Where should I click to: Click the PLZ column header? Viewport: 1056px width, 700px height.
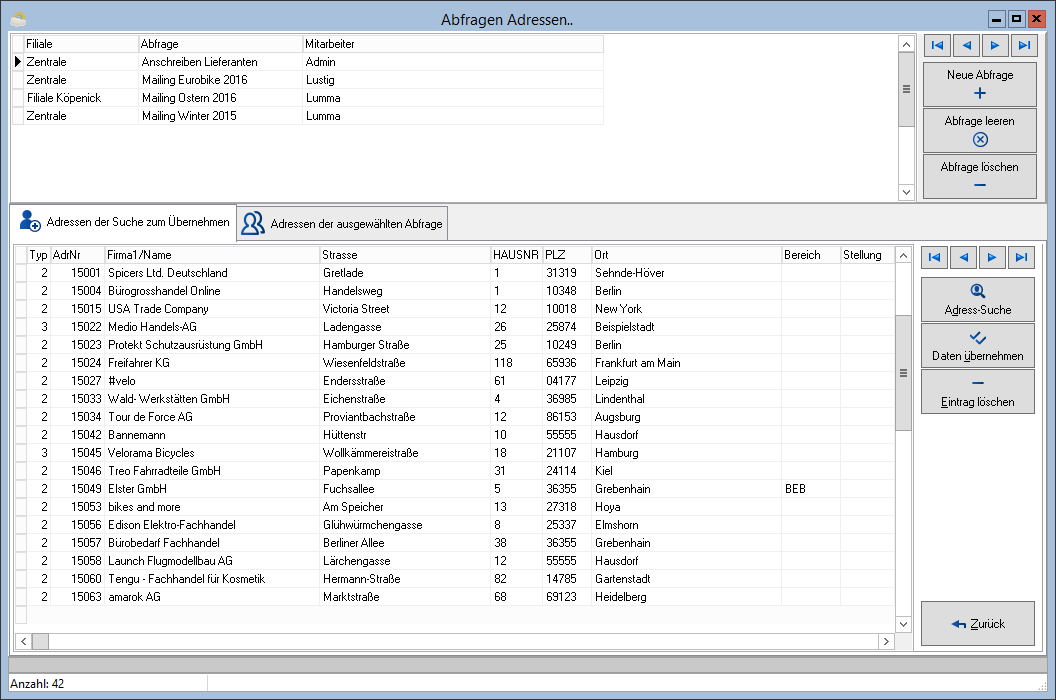567,255
